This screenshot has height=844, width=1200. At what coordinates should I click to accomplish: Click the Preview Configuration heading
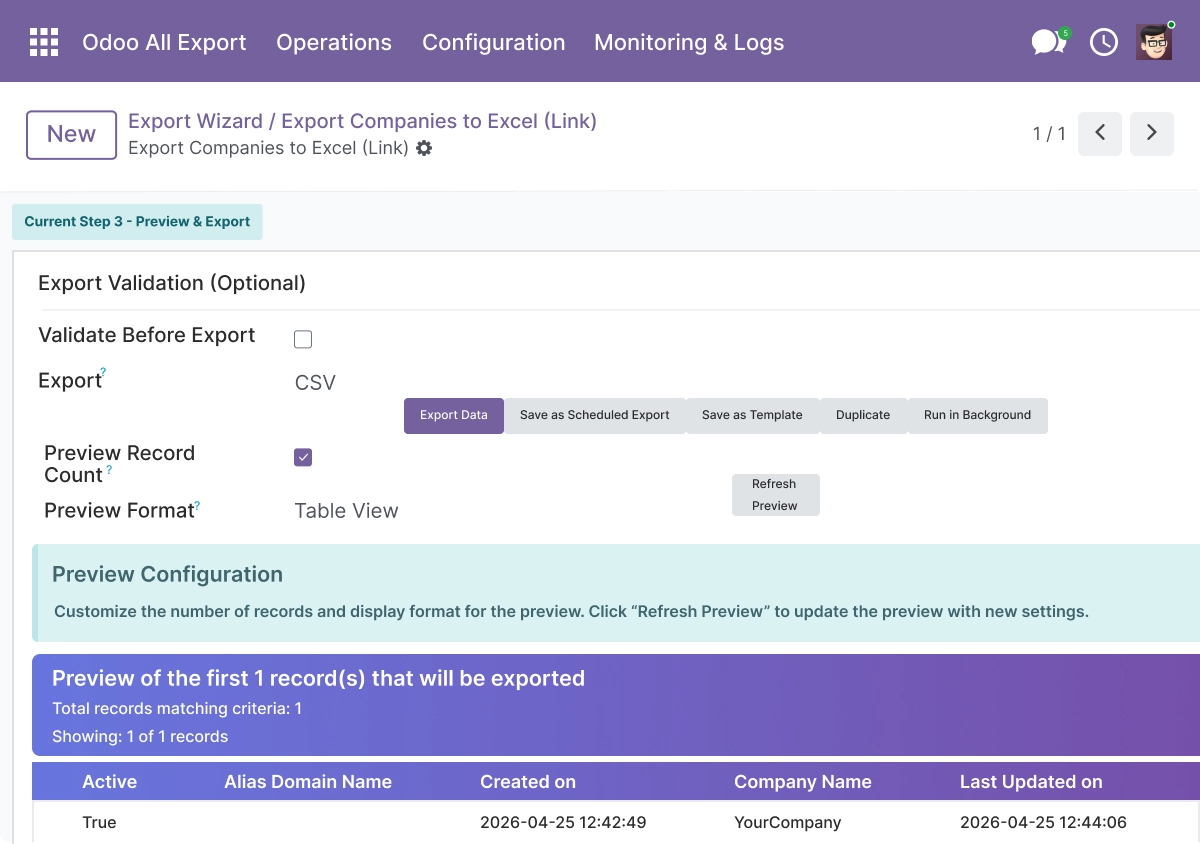pyautogui.click(x=167, y=575)
